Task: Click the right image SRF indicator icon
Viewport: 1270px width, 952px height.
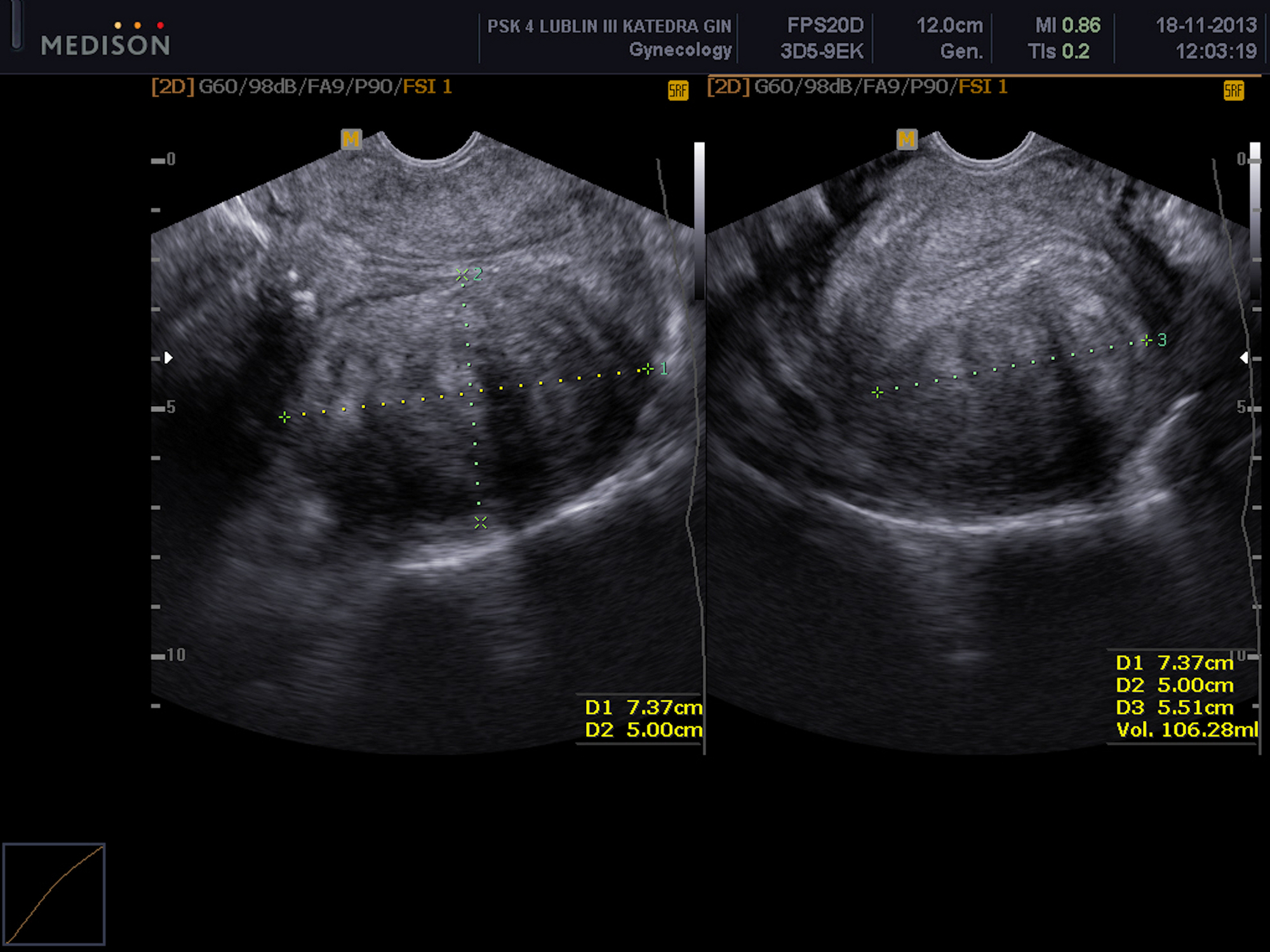Action: [x=1233, y=91]
